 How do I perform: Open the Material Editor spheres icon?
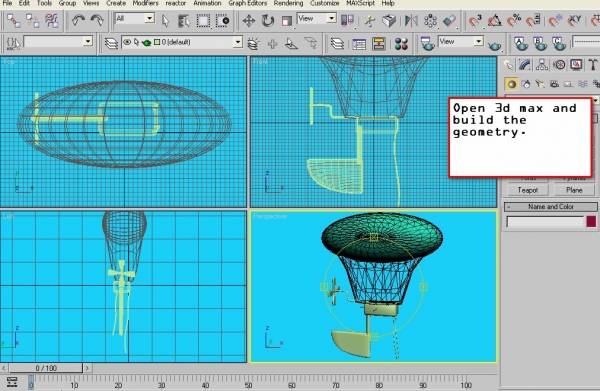pos(401,44)
